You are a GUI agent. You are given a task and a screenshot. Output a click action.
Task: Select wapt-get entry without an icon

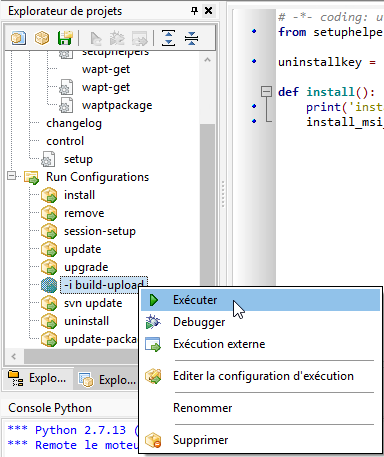pos(106,69)
